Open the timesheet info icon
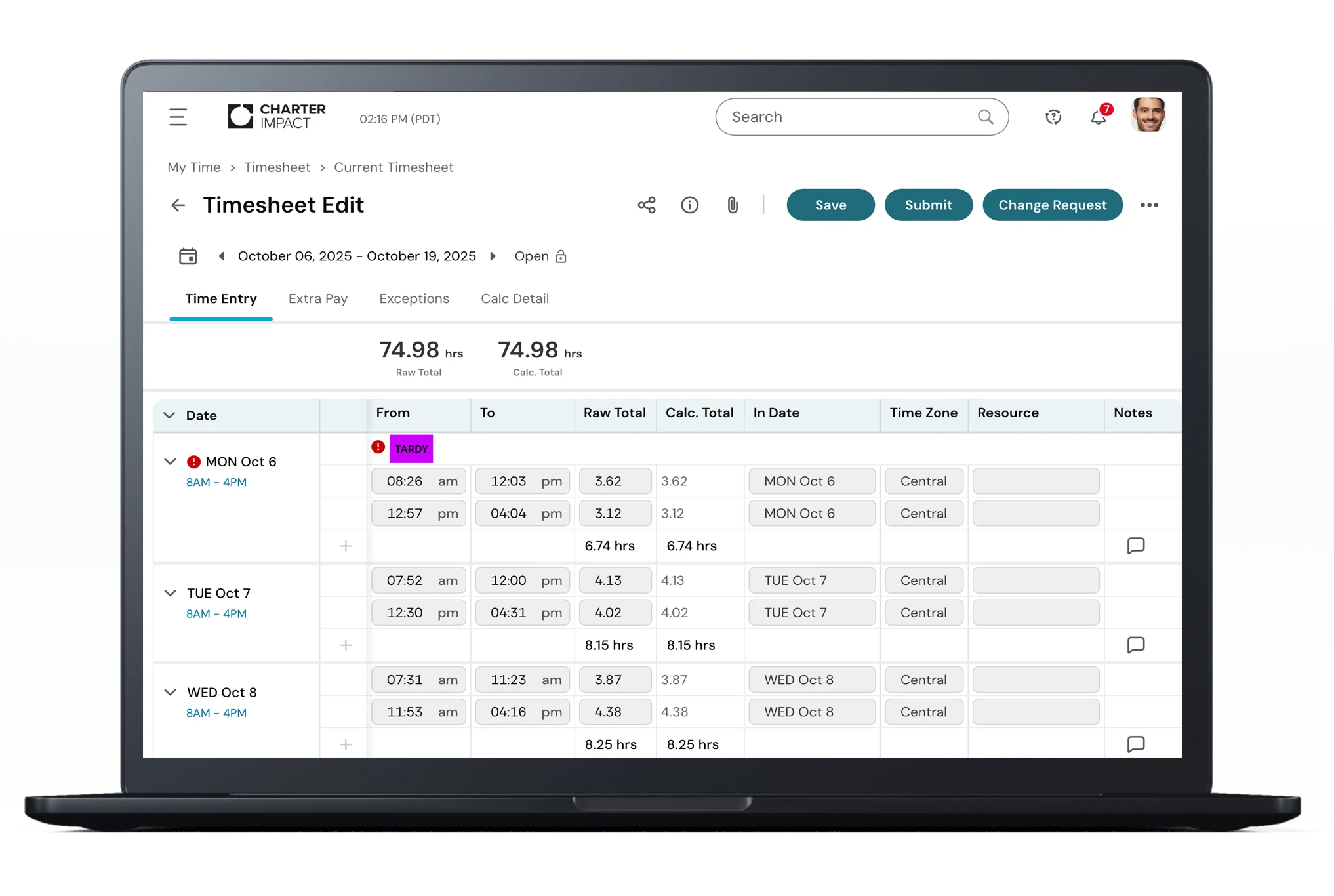Screen dimensions: 1334x896 (689, 205)
